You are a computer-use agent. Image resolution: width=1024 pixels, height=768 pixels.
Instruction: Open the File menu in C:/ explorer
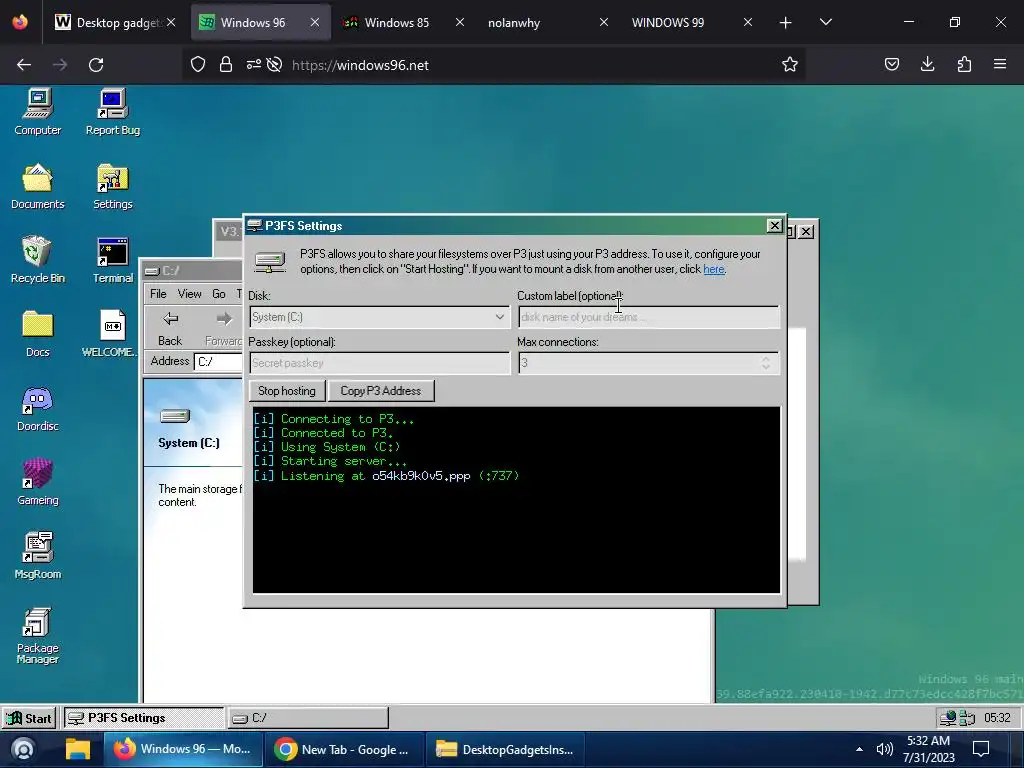(x=158, y=294)
